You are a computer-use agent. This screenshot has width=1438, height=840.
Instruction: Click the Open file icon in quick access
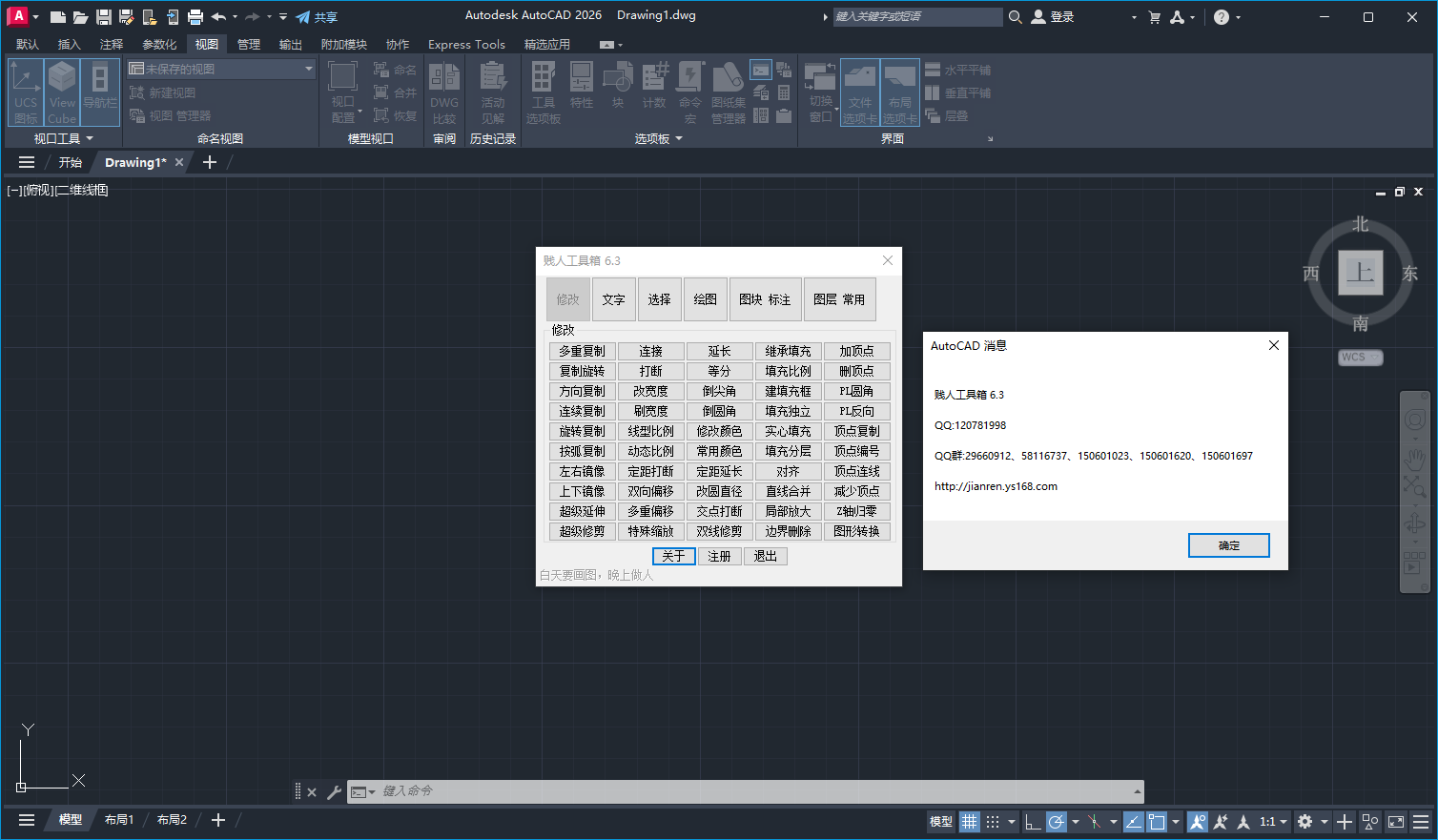81,17
